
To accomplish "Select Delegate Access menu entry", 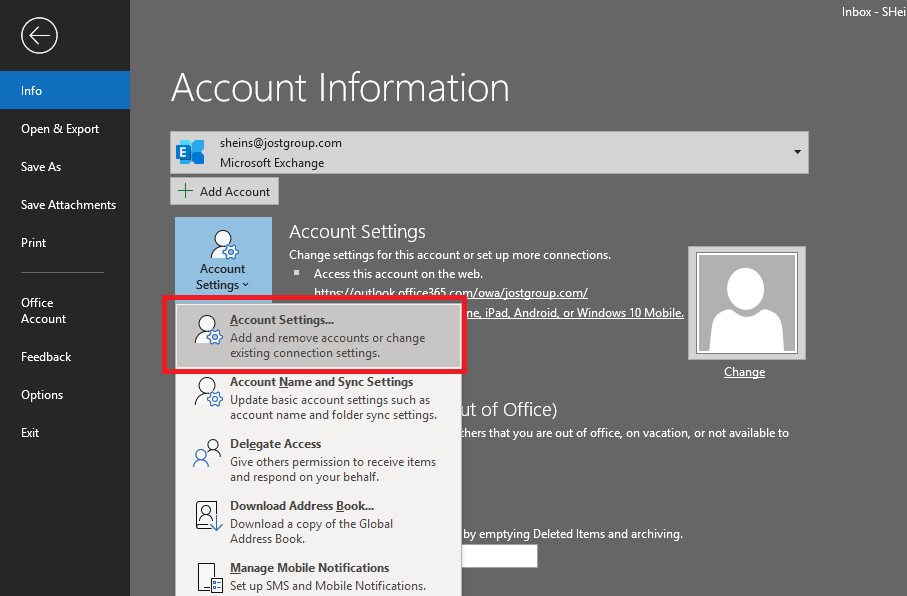I will tap(319, 460).
